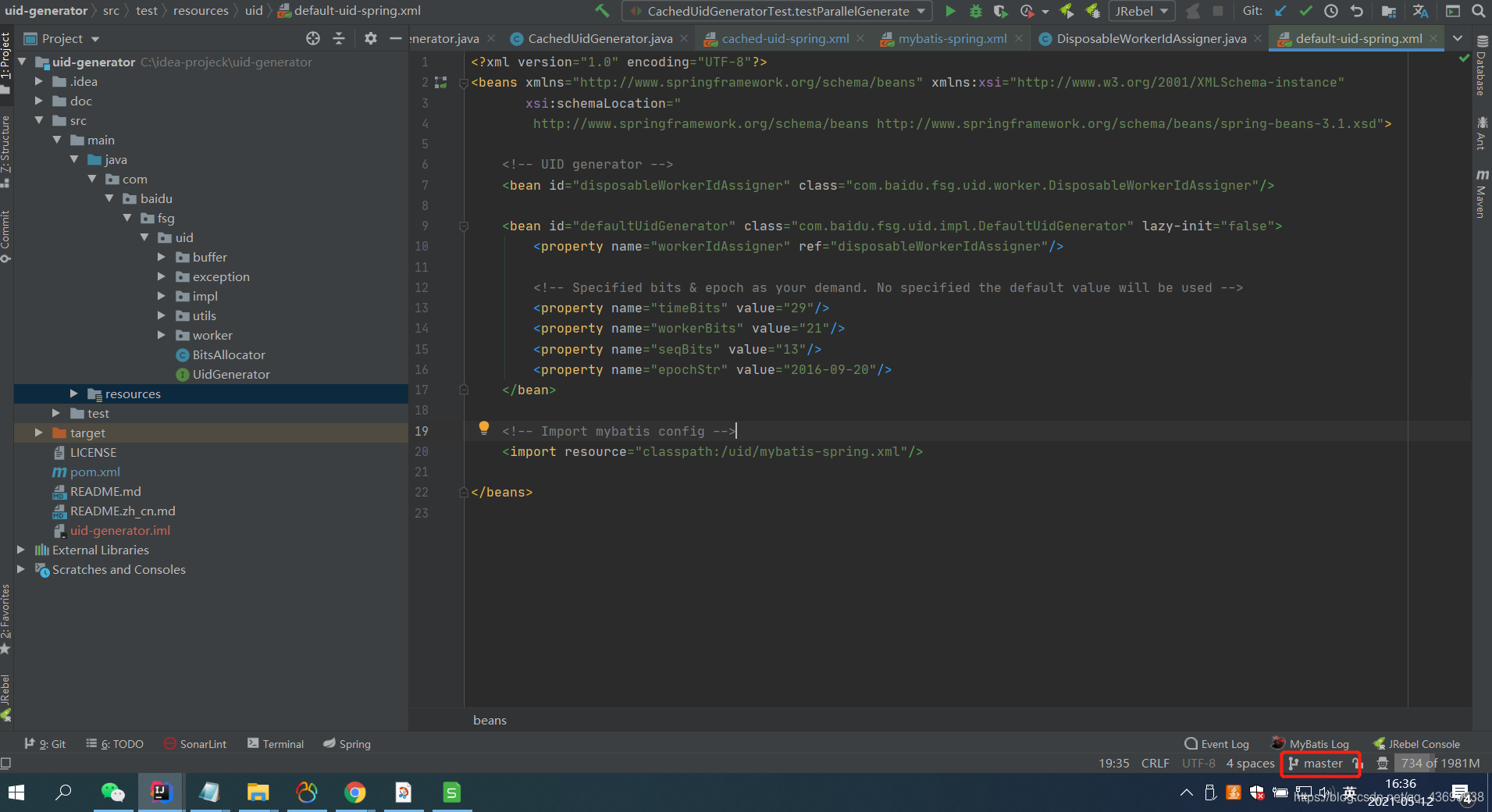Screen dimensions: 1492x812
Task: Click Select Opened File crosshair icon
Action: (313, 38)
